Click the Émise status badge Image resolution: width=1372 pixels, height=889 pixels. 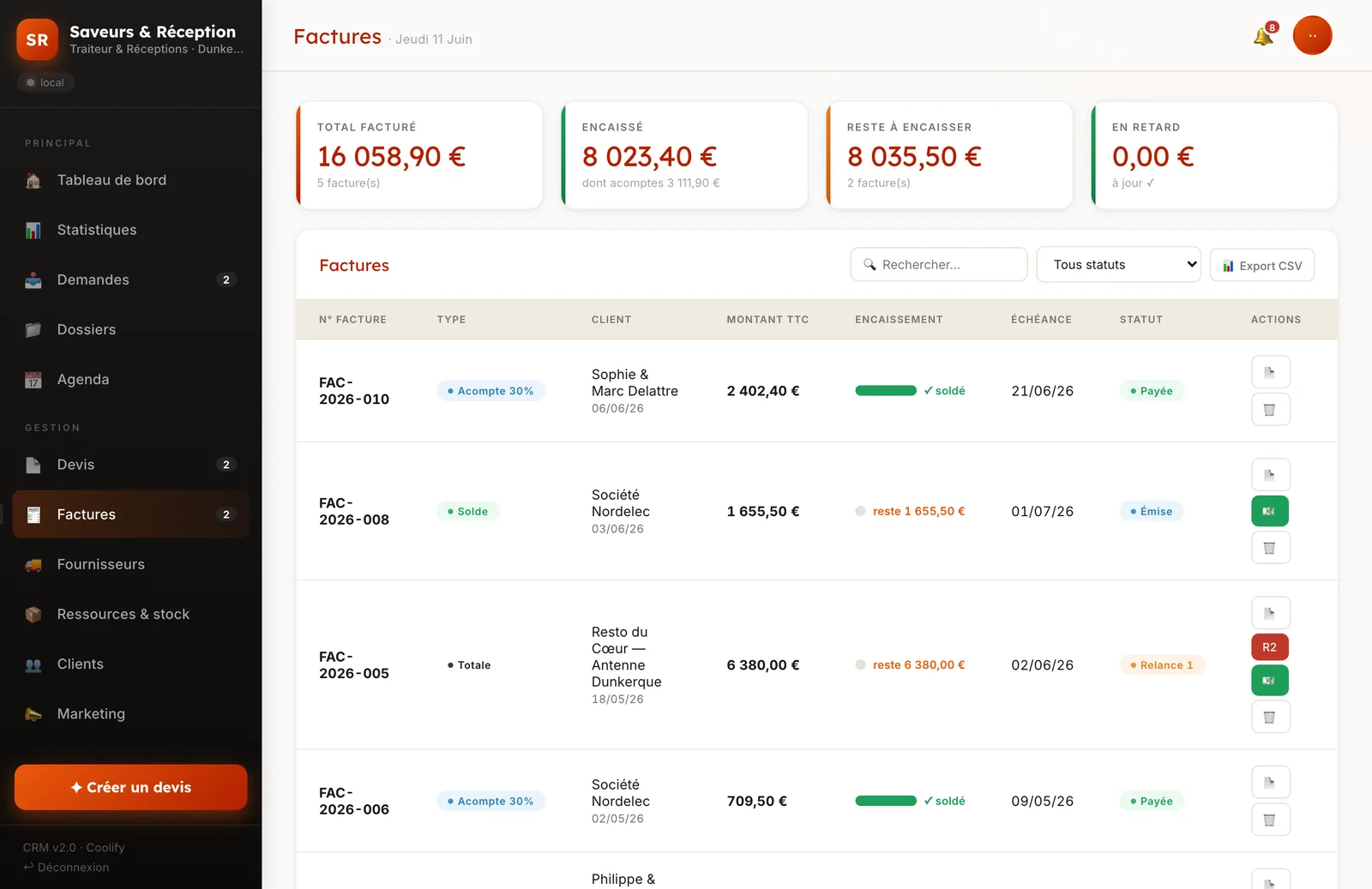1151,511
